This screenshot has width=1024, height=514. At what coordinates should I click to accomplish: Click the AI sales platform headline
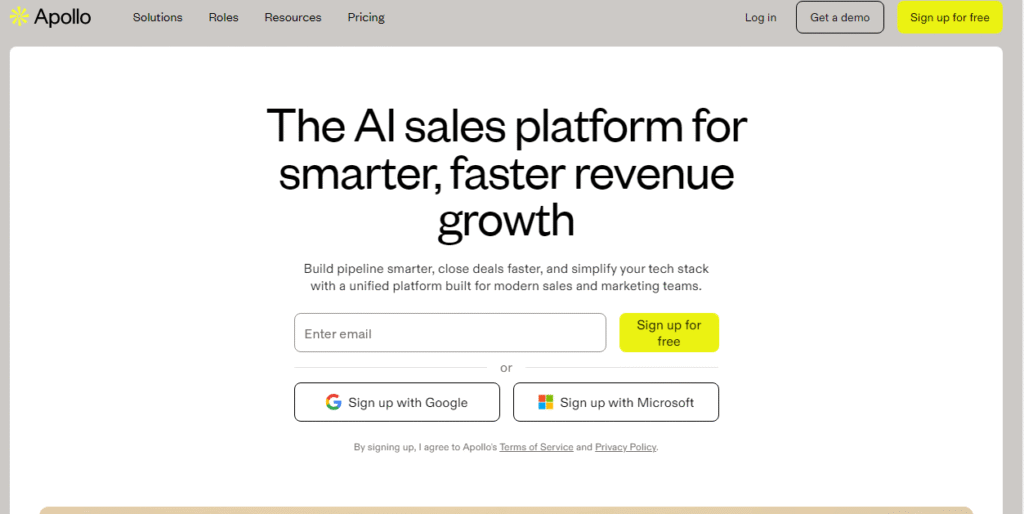(506, 173)
